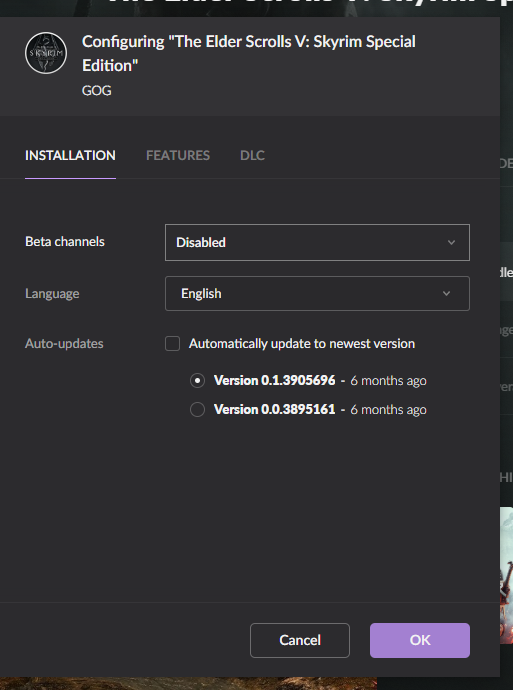The width and height of the screenshot is (513, 690).
Task: Click the Language label text
Action: (x=52, y=294)
